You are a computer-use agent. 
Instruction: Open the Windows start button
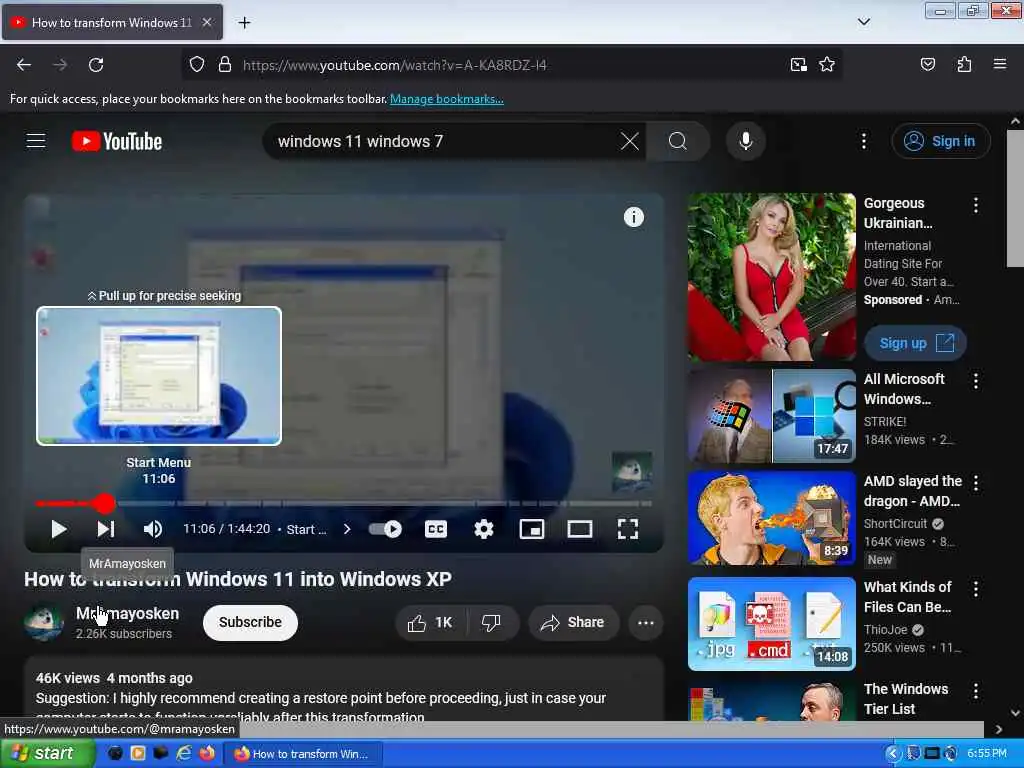coord(47,754)
